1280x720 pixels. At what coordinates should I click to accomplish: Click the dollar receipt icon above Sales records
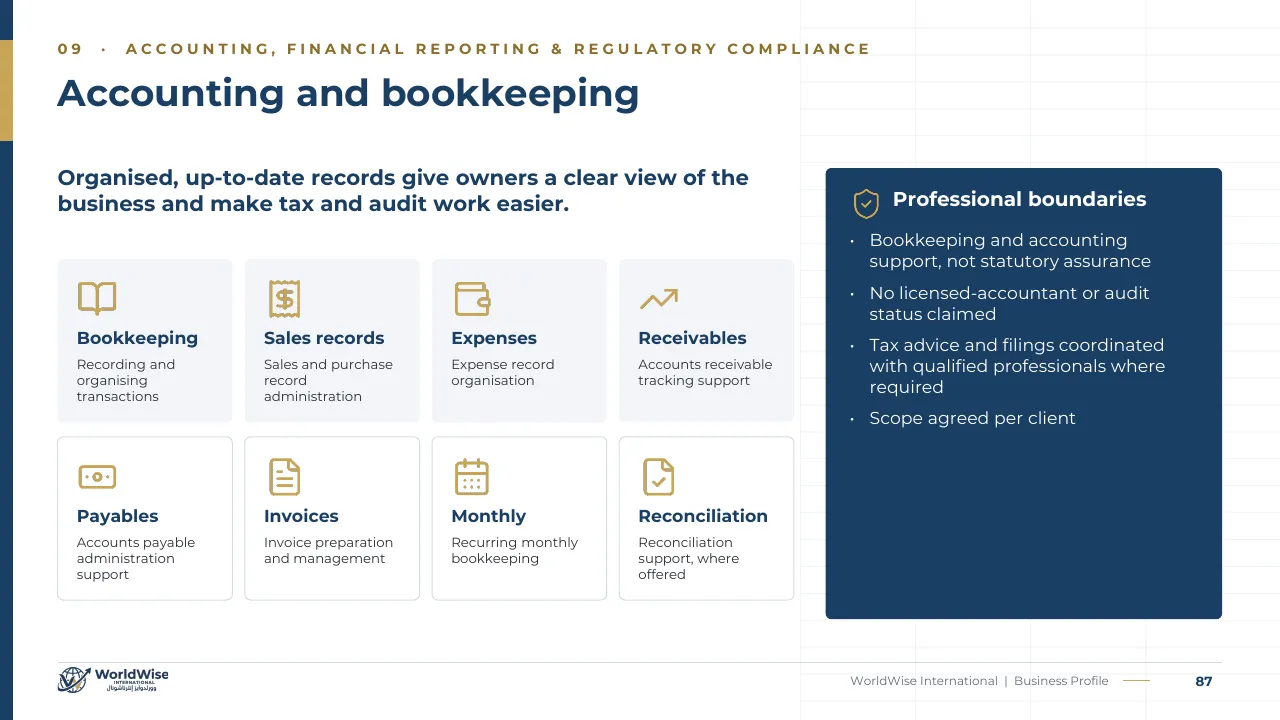tap(284, 299)
